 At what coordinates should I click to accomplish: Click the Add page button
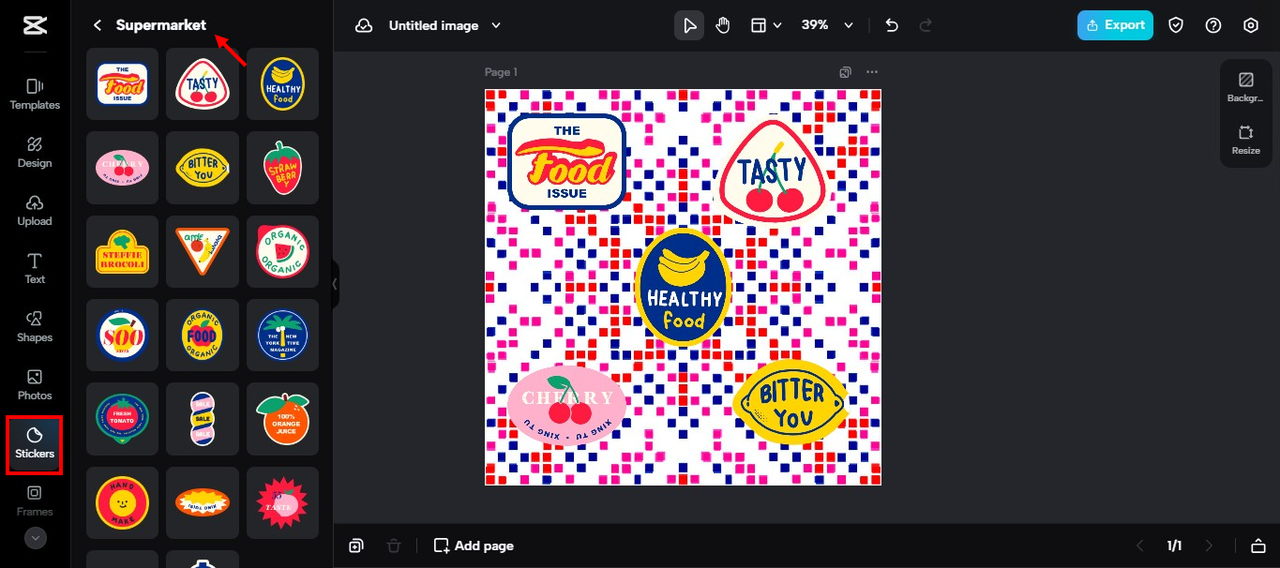tap(474, 546)
